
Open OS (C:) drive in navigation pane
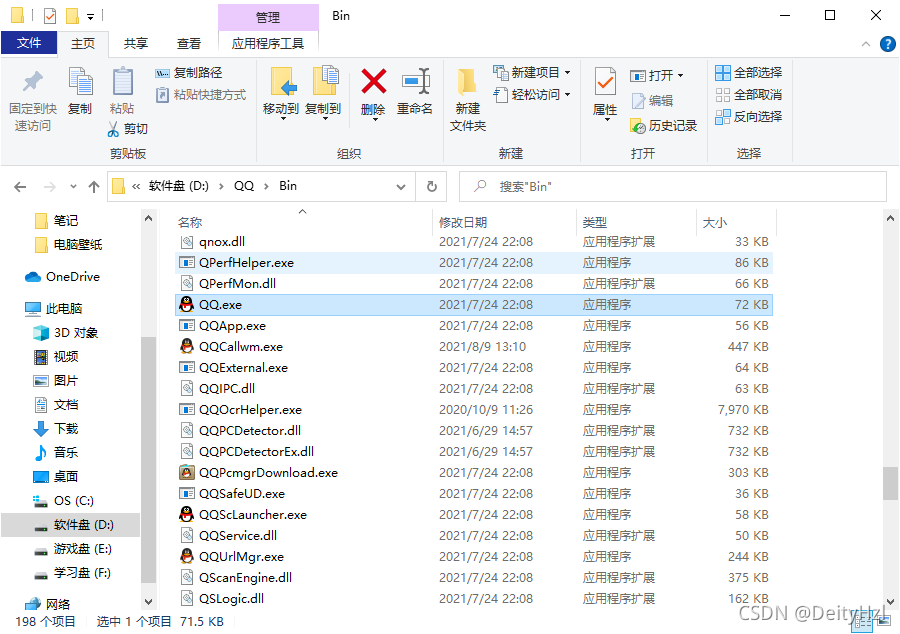tap(63, 500)
